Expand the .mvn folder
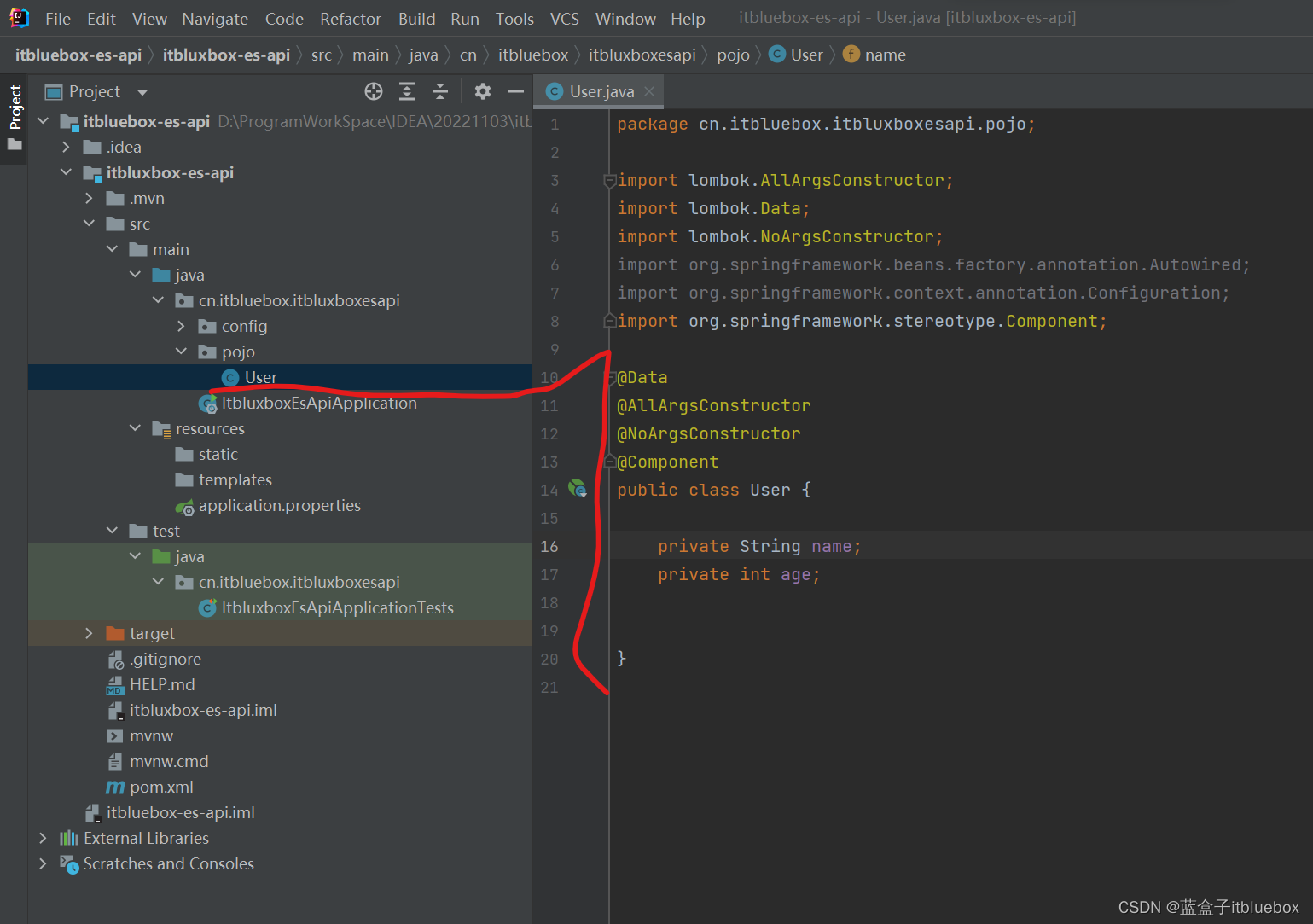The height and width of the screenshot is (924, 1313). [89, 198]
